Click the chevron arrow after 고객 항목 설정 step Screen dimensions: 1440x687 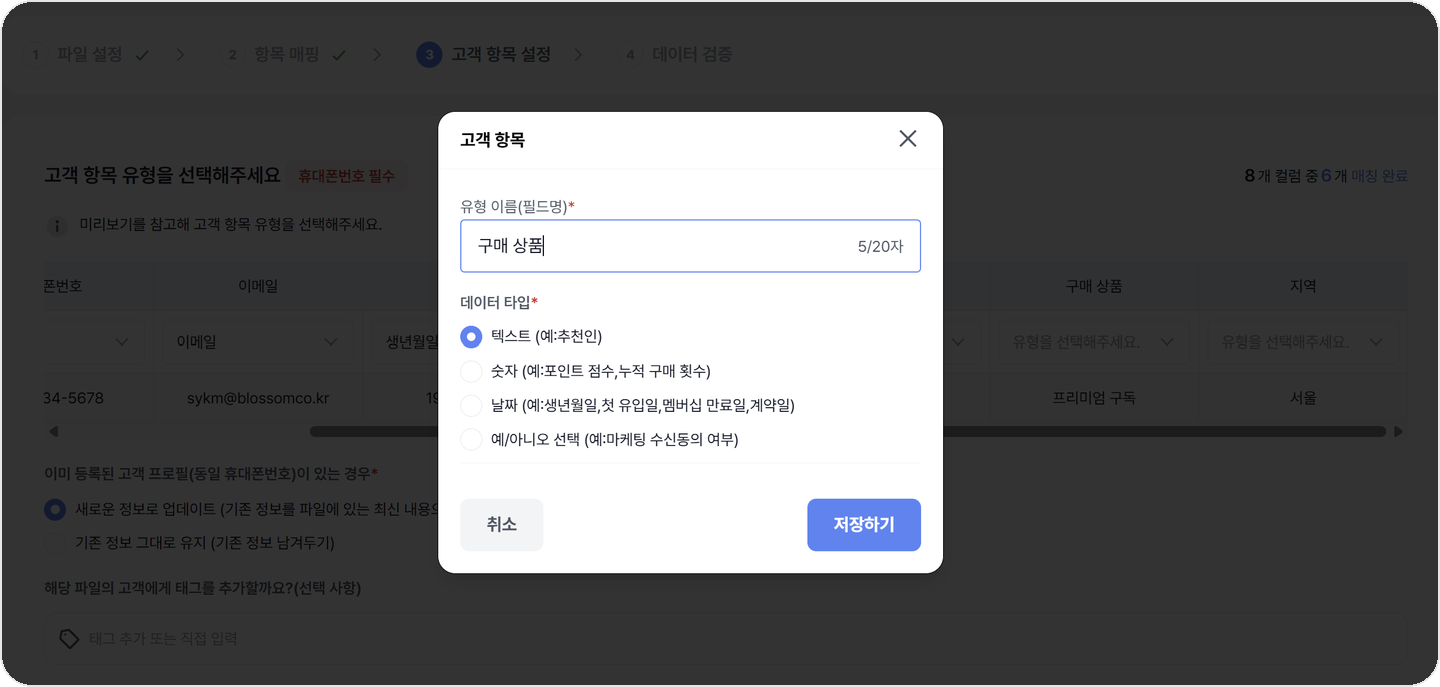[578, 55]
